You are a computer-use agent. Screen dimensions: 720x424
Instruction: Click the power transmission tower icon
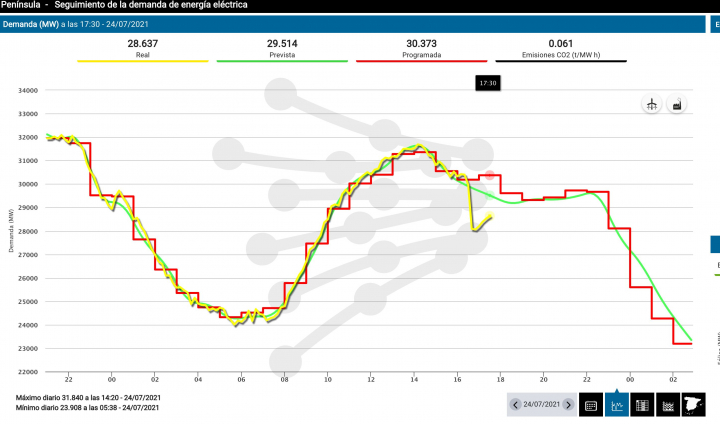[651, 105]
